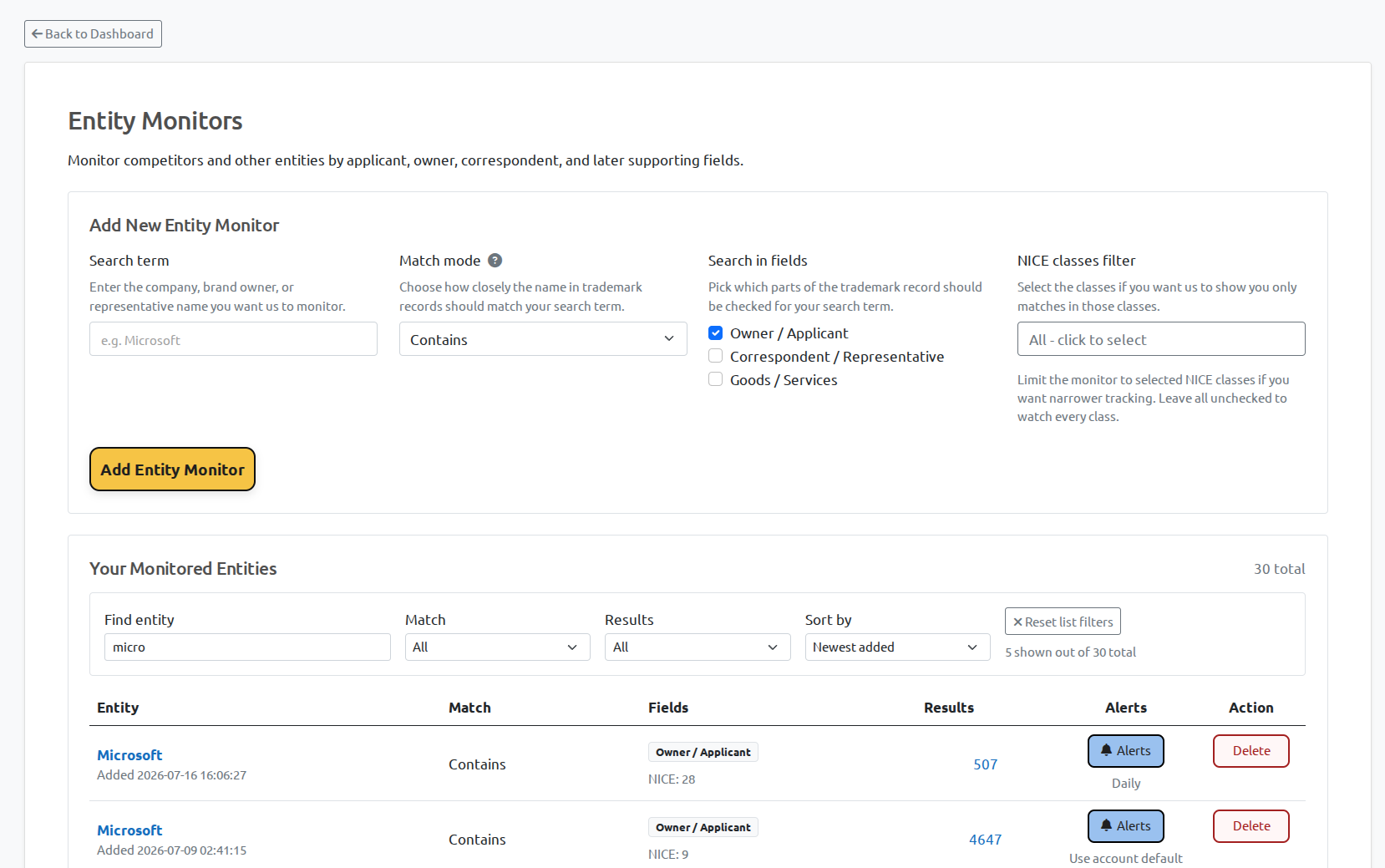The height and width of the screenshot is (868, 1385).
Task: Open the Results filter dropdown
Action: click(698, 647)
